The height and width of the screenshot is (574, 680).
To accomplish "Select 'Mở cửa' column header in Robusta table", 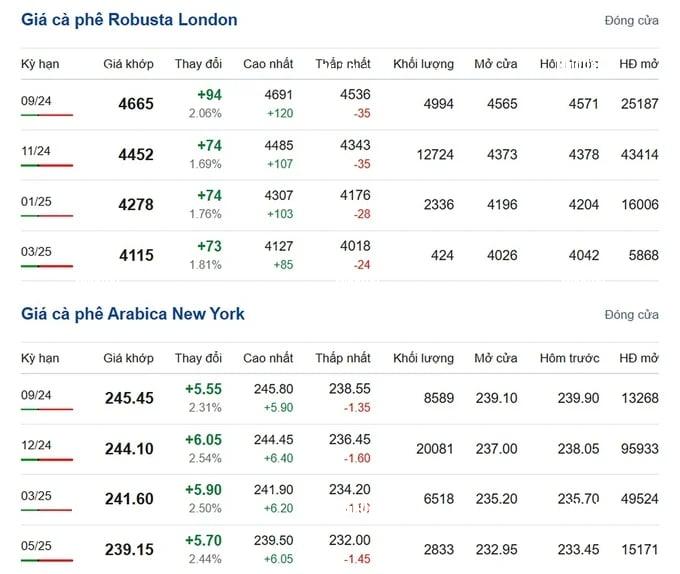I will (496, 64).
